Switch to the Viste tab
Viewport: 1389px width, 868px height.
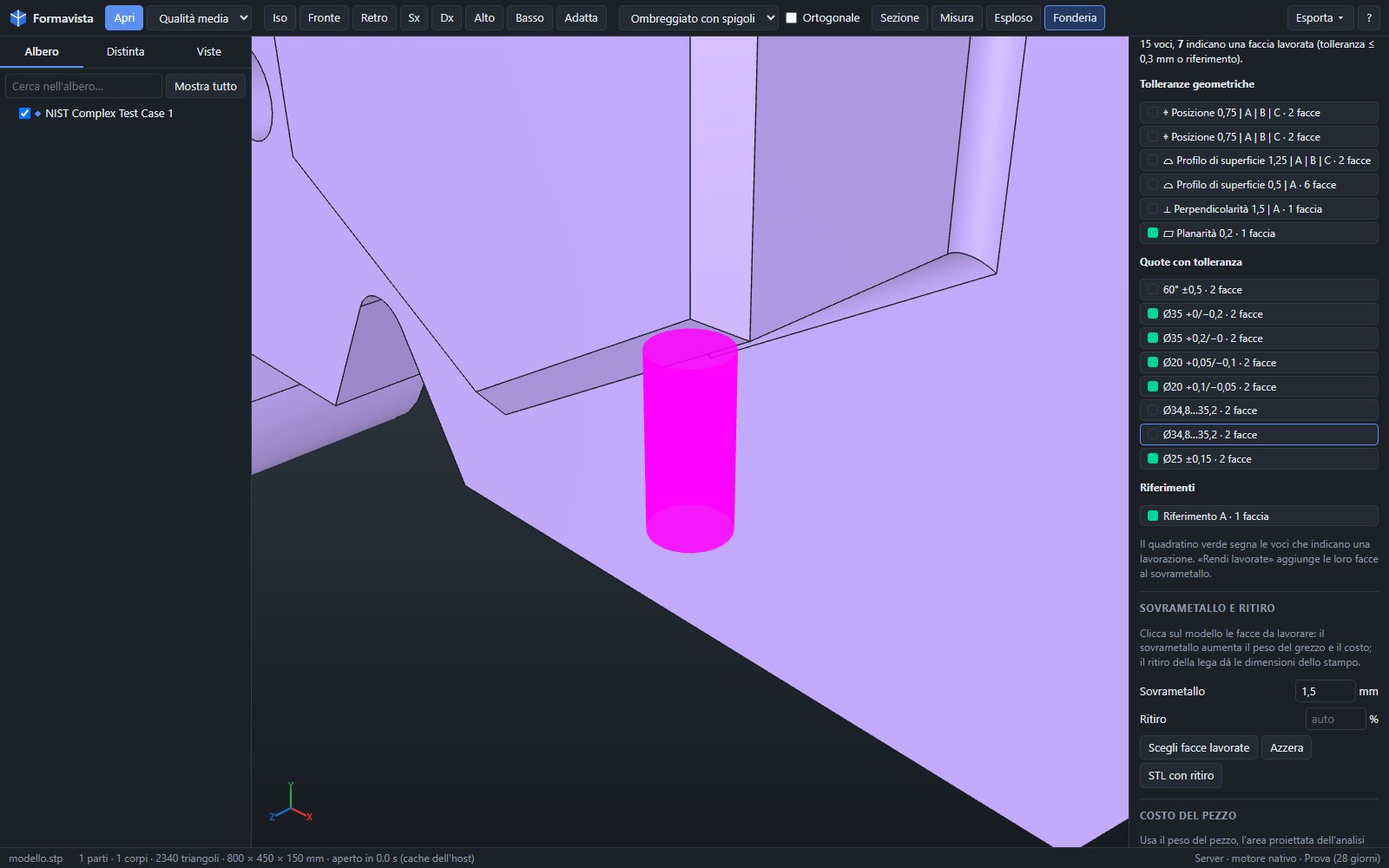point(208,52)
